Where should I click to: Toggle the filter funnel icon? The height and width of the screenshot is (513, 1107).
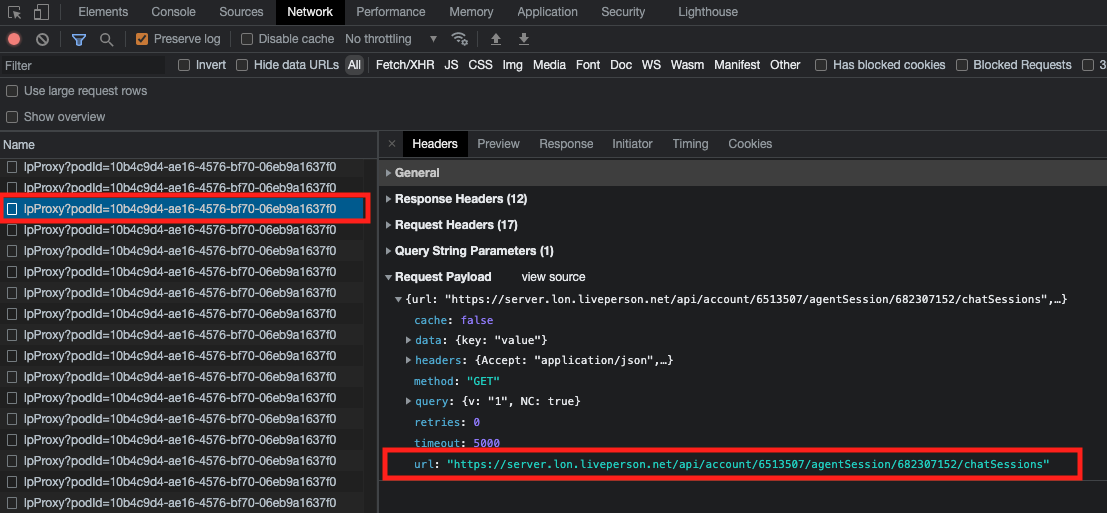click(78, 39)
